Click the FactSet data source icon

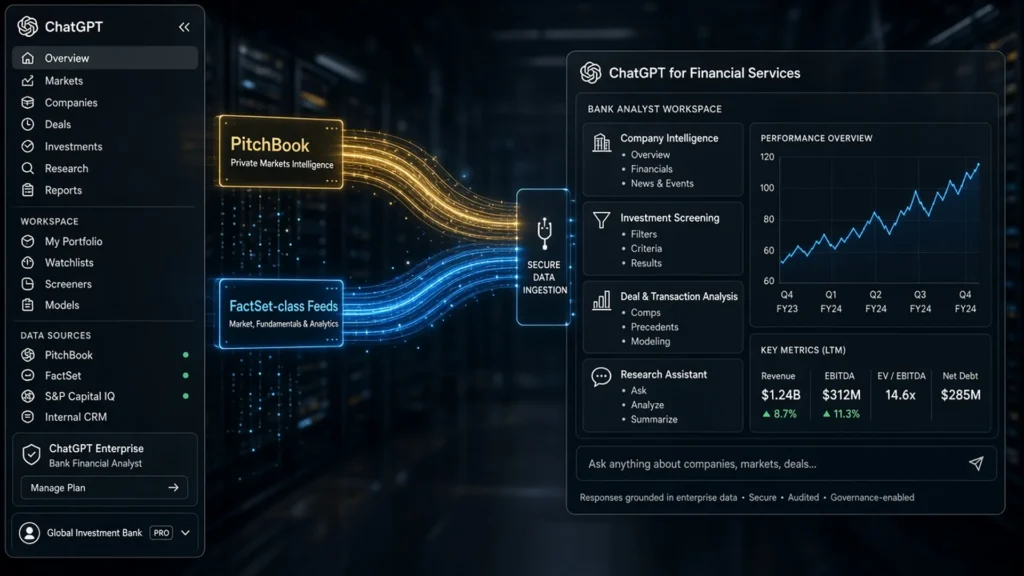[27, 376]
